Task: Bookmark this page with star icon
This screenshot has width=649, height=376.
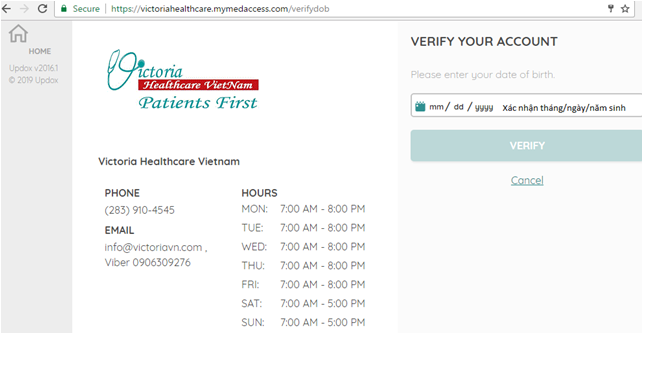Action: click(x=625, y=9)
